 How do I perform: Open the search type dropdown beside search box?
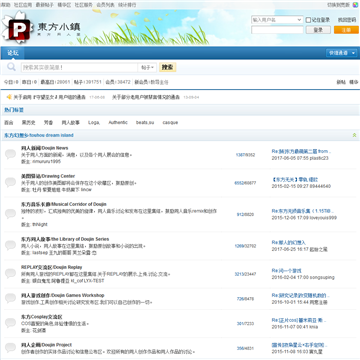click(x=147, y=67)
